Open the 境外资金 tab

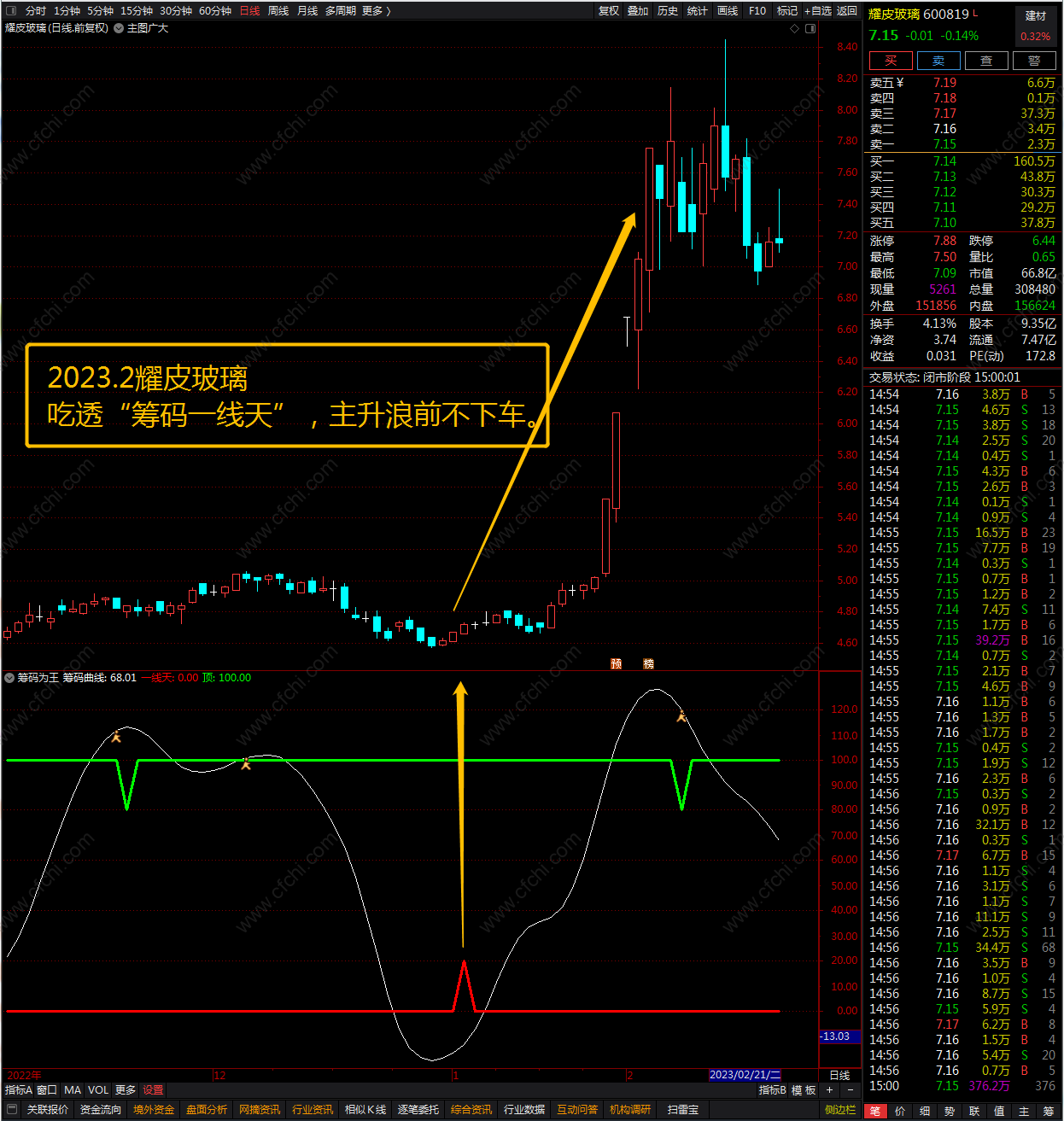(154, 1110)
